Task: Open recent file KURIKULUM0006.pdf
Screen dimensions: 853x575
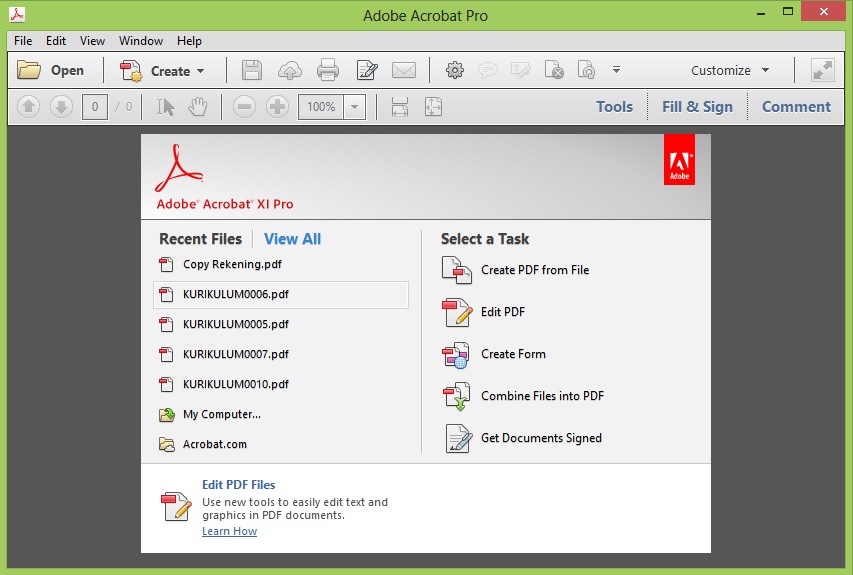Action: (x=281, y=295)
